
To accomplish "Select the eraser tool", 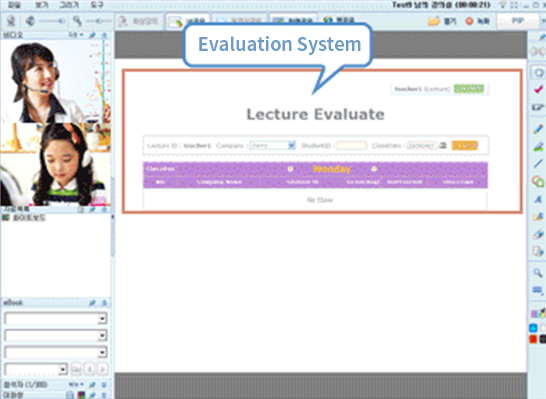I will tap(538, 234).
